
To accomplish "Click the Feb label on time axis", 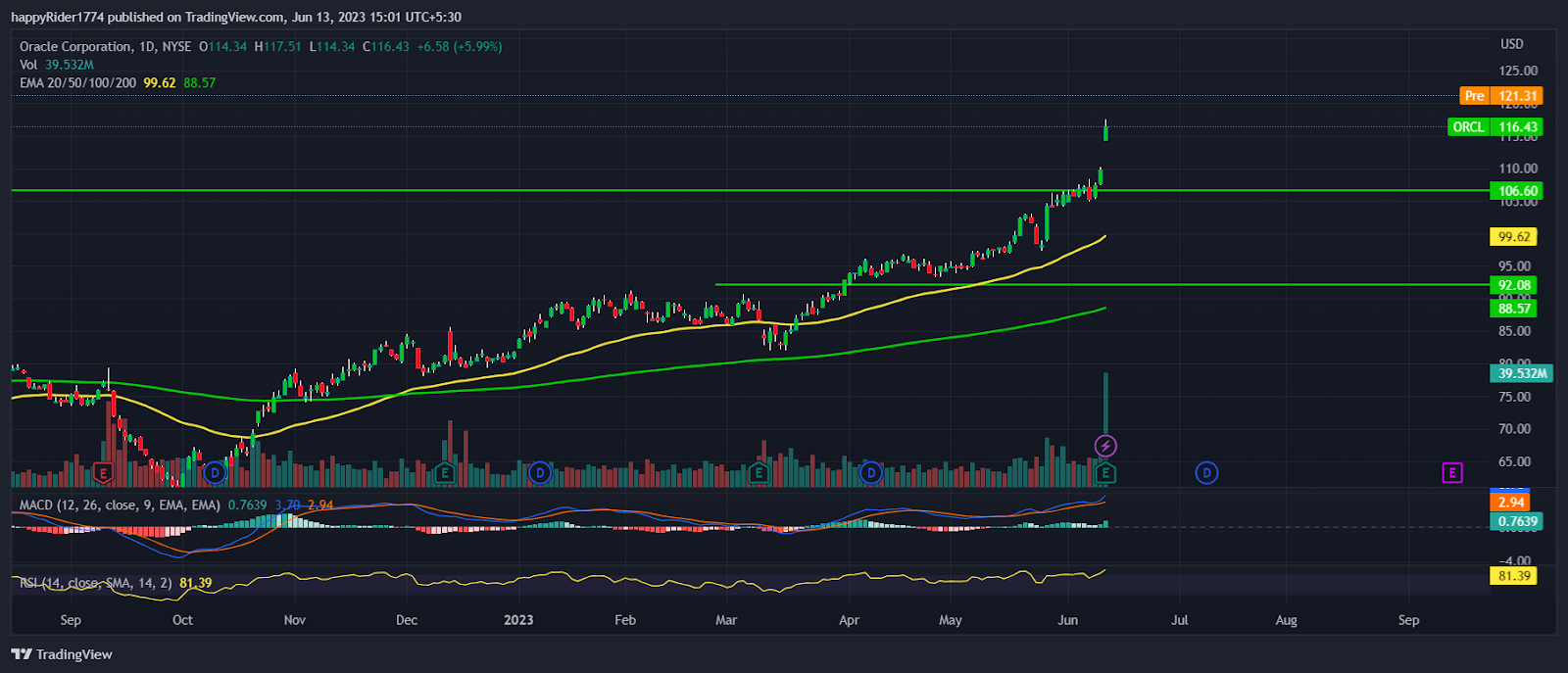I will click(625, 620).
